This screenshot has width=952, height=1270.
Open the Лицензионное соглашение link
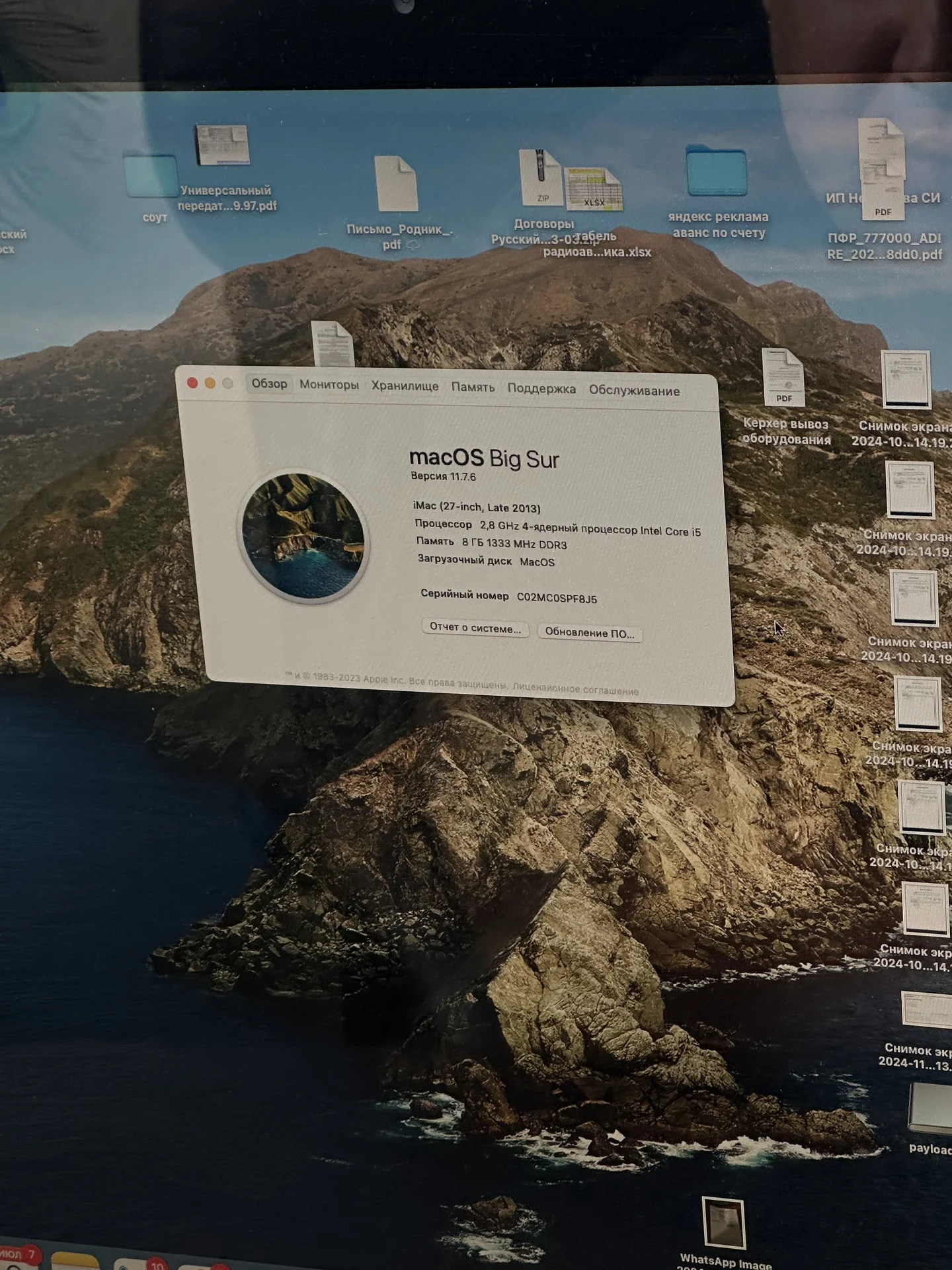coord(575,690)
